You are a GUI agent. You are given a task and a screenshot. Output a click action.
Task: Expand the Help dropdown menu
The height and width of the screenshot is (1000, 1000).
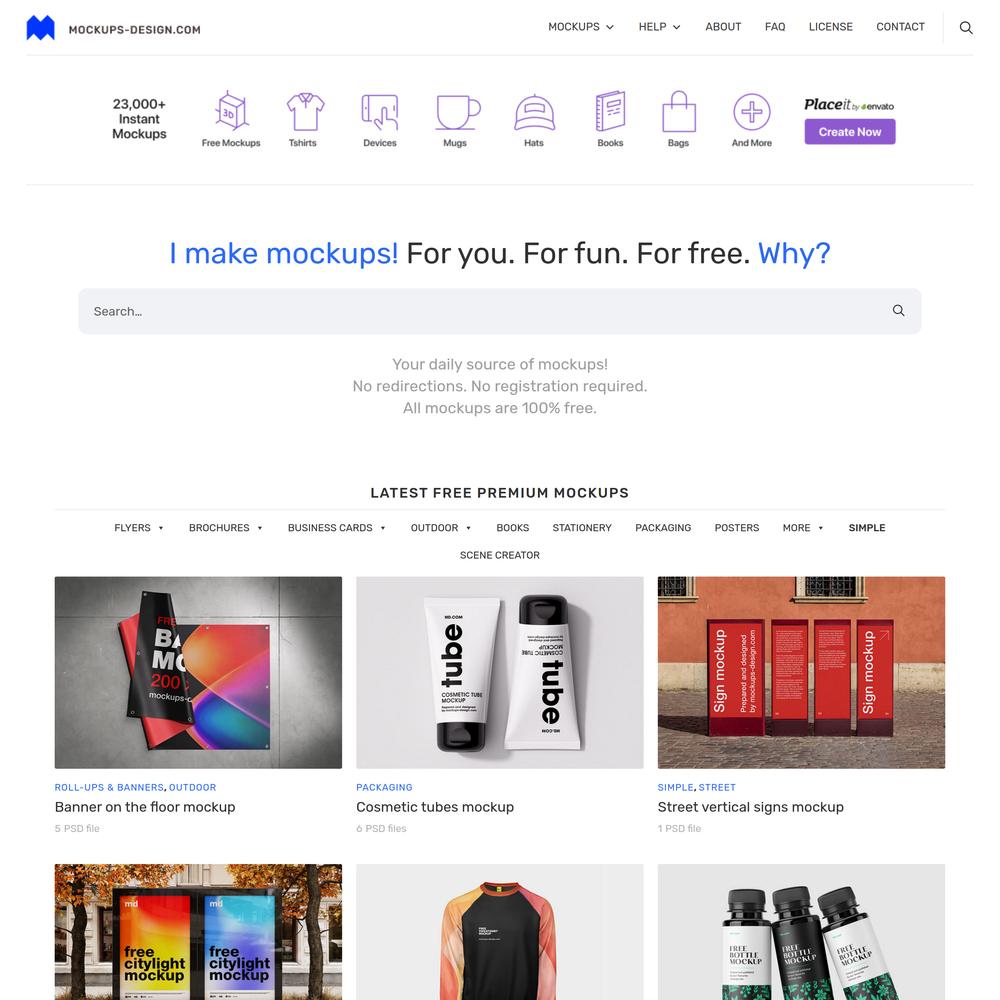pyautogui.click(x=659, y=27)
